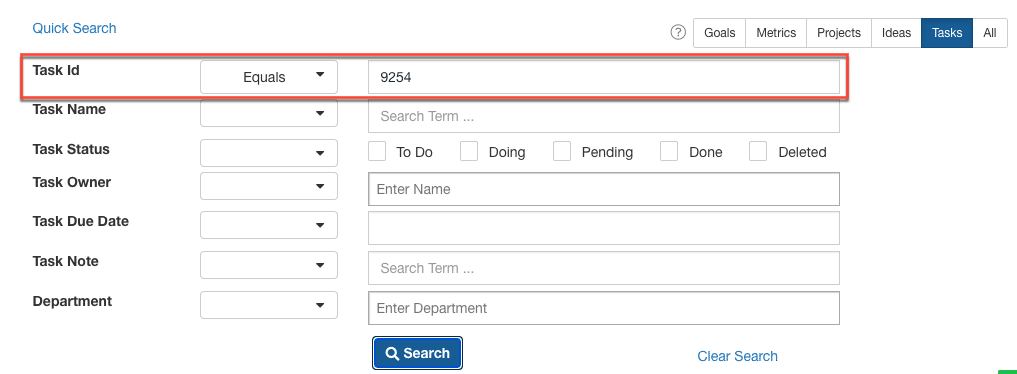The height and width of the screenshot is (374, 1017).
Task: Click the Clear Search link
Action: (737, 356)
